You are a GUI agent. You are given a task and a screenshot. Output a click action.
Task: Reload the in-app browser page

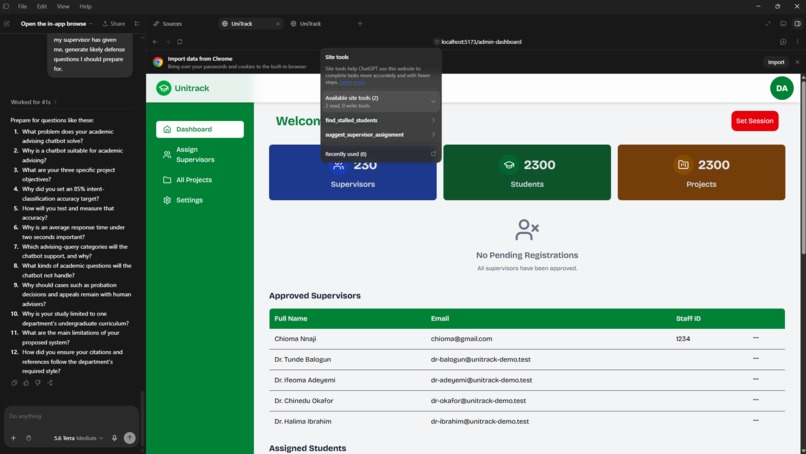pos(180,42)
